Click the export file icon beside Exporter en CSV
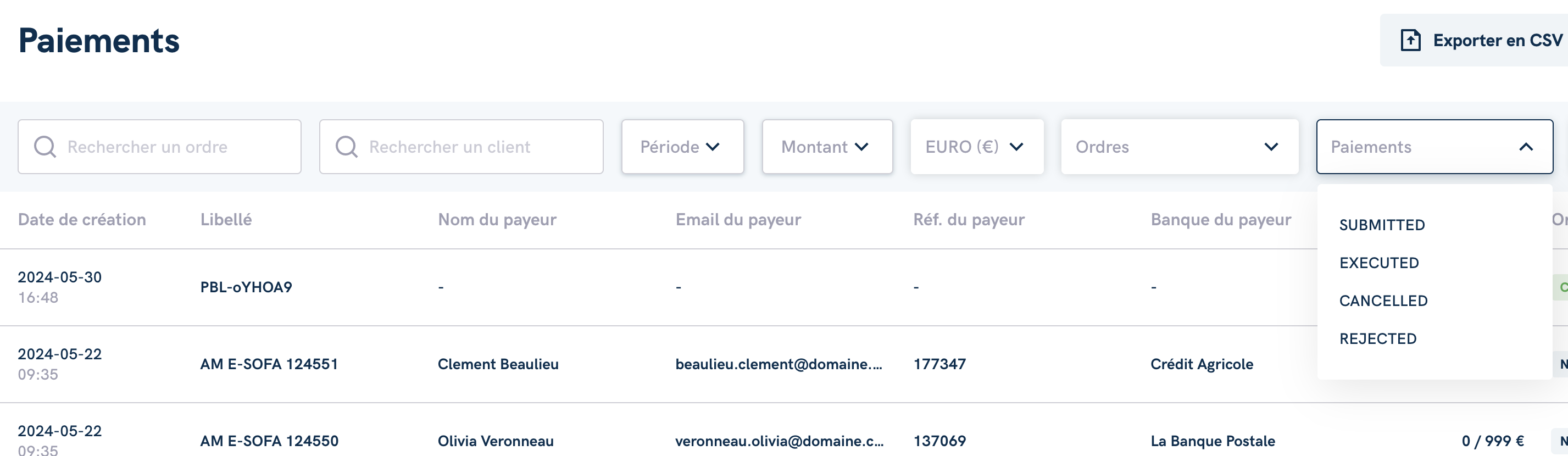Viewport: 1568px width, 456px height. click(x=1410, y=40)
